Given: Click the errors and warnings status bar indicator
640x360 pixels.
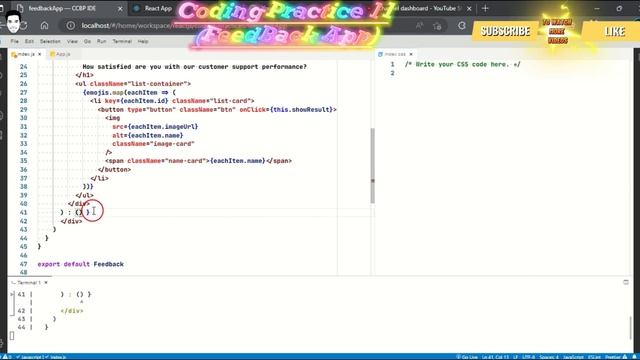Looking at the screenshot, I should [6, 357].
